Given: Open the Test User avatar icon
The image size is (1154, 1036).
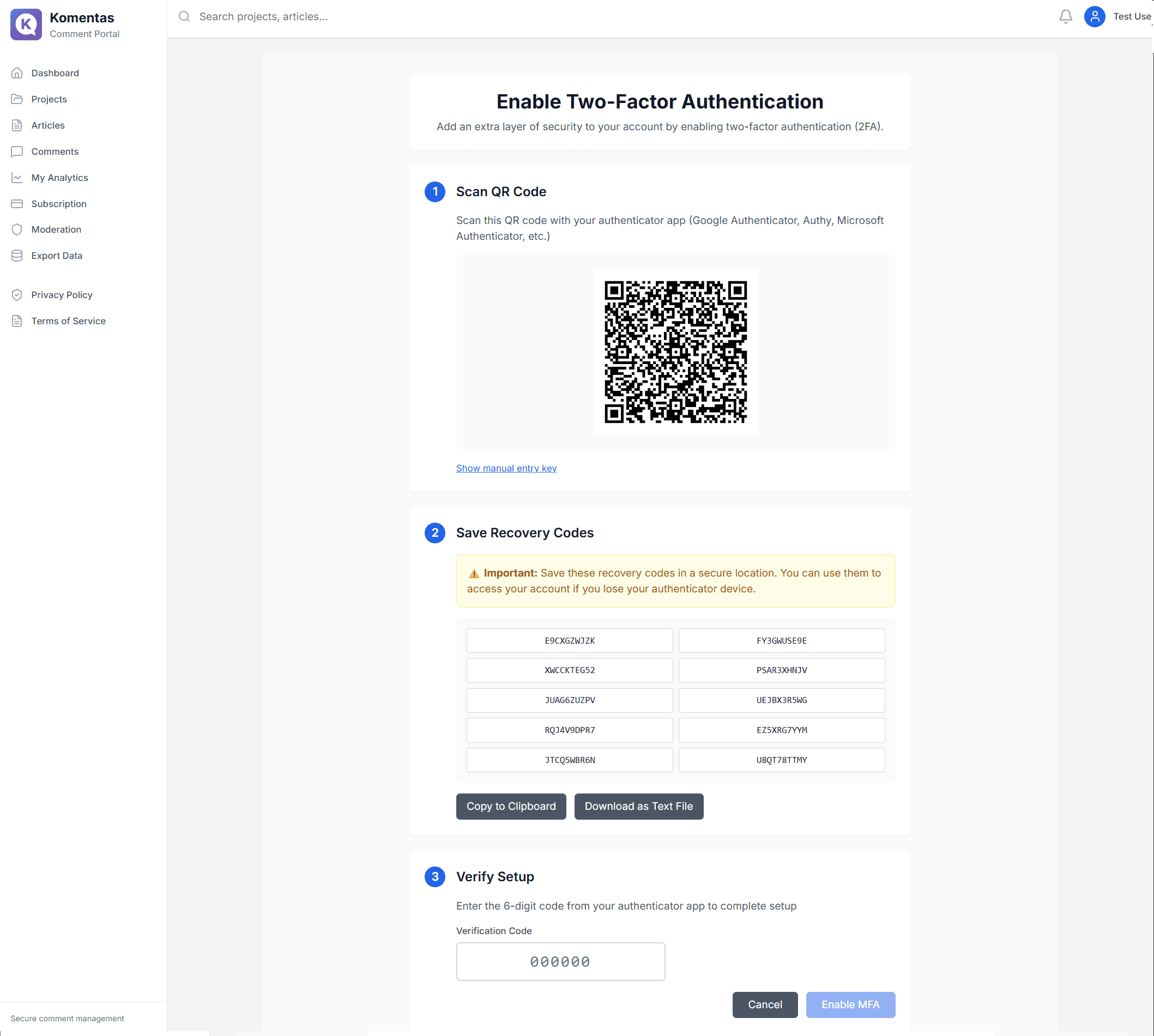Looking at the screenshot, I should [x=1093, y=16].
